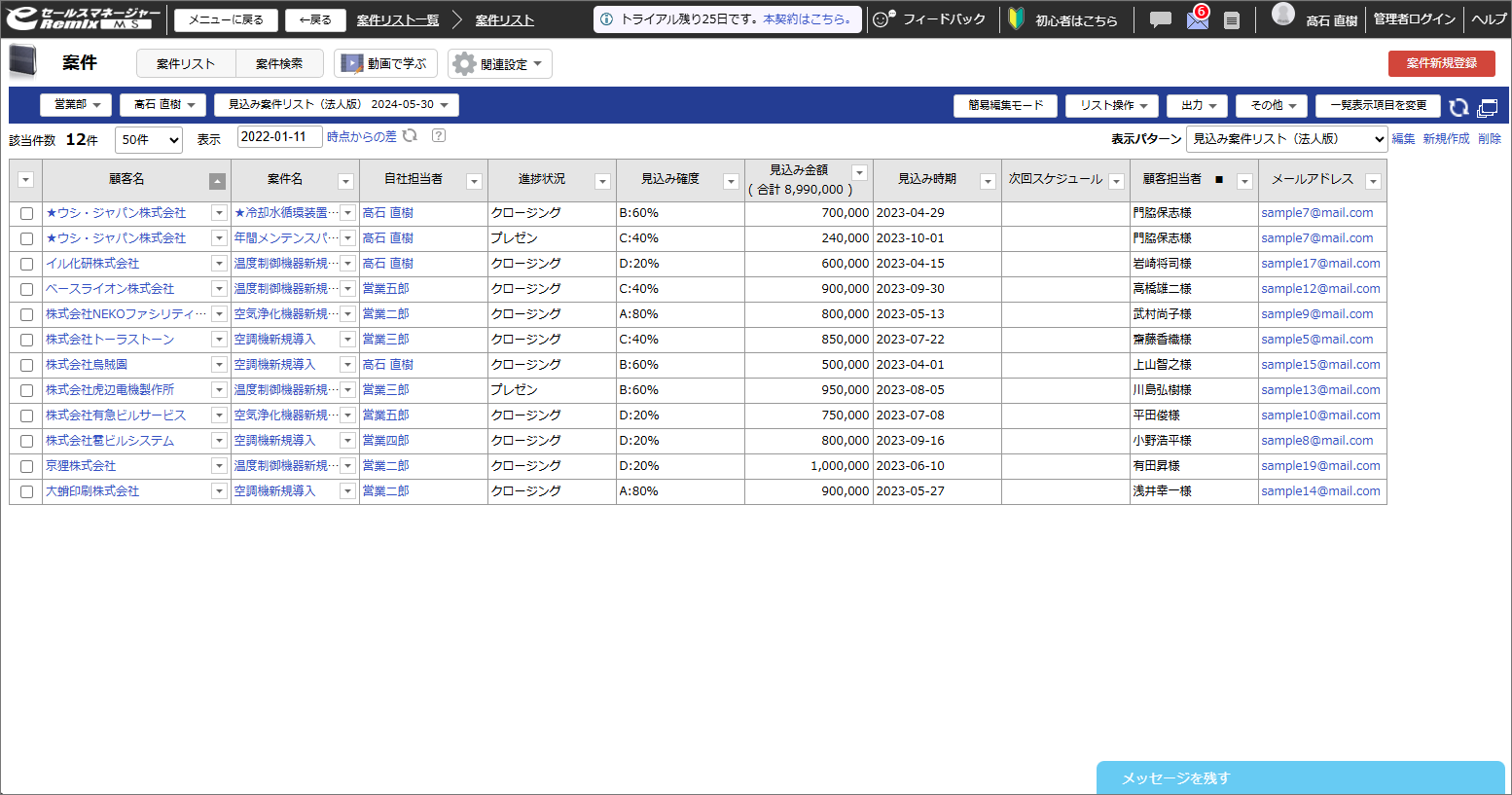The height and width of the screenshot is (795, 1512).
Task: Open the 本契約はこちら link
Action: [807, 19]
